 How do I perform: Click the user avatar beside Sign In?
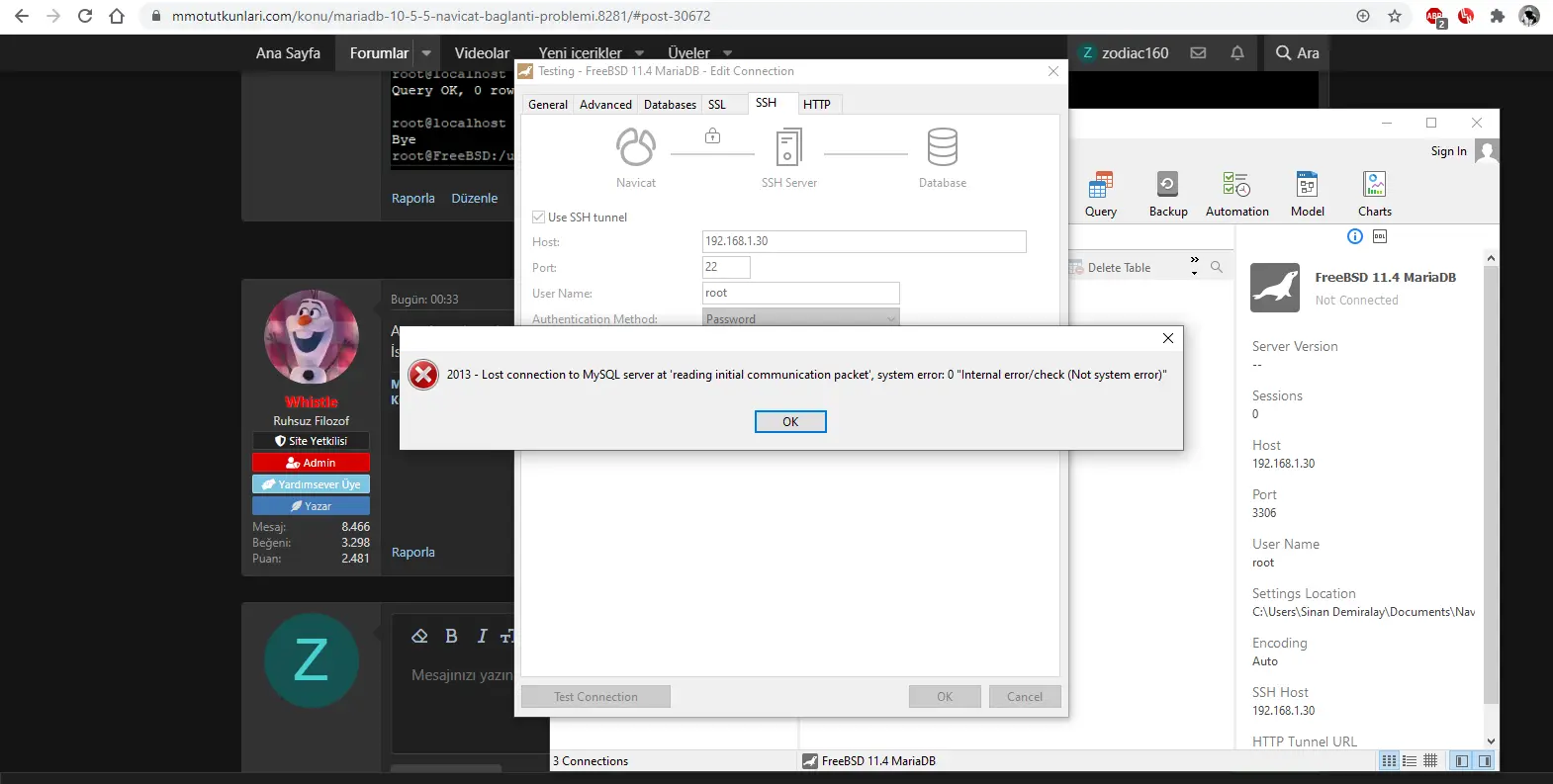point(1486,150)
